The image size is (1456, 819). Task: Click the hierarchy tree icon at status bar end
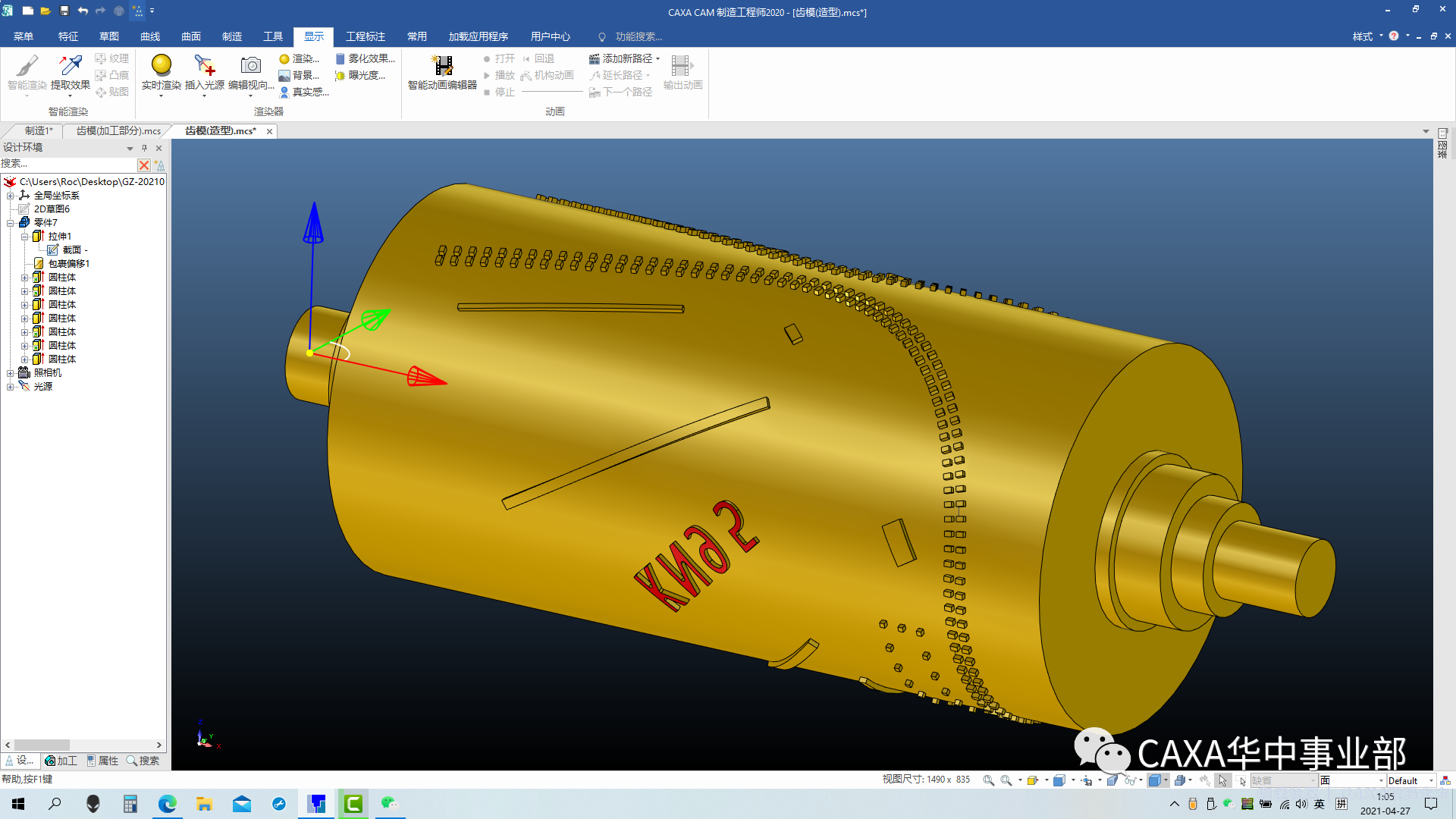[x=1445, y=780]
